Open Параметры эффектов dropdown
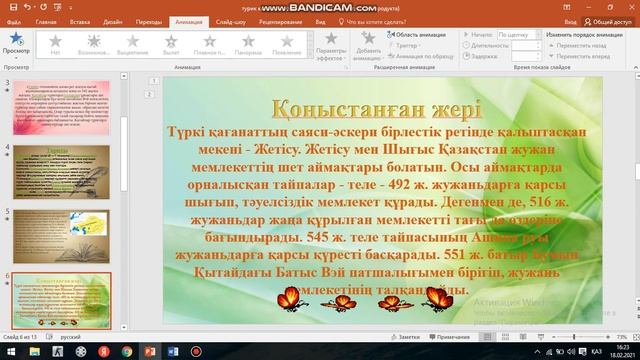Screen dimensions: 640x360 [x=331, y=47]
